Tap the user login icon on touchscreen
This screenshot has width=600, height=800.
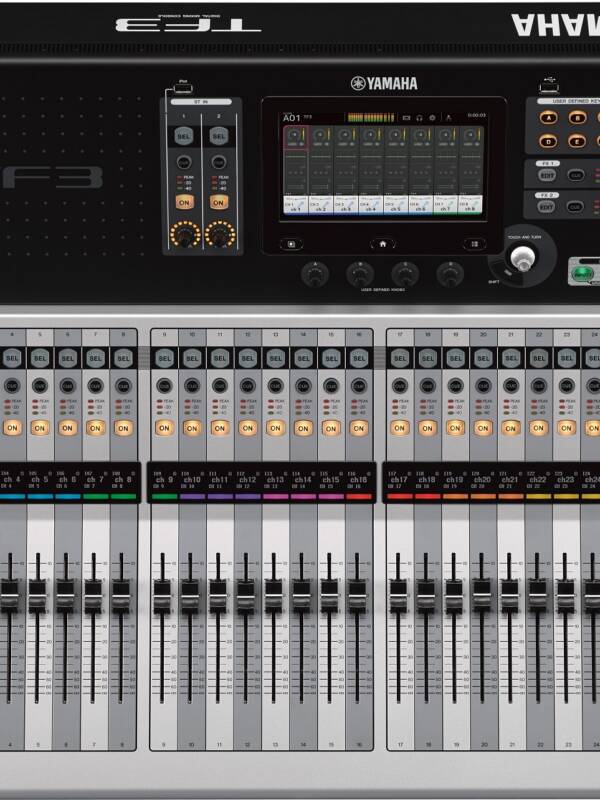[x=448, y=118]
